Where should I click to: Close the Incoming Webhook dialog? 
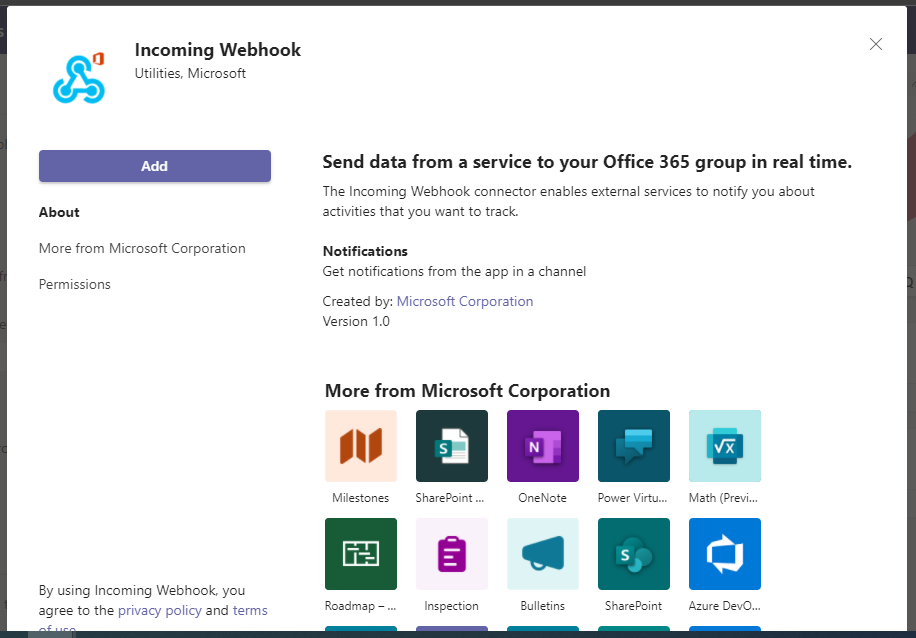875,44
